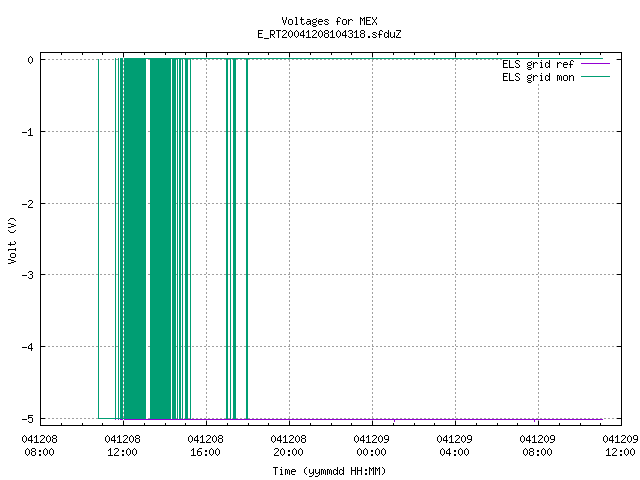
Task: Click the purple ELS grid ref legend line
Action: pyautogui.click(x=596, y=64)
